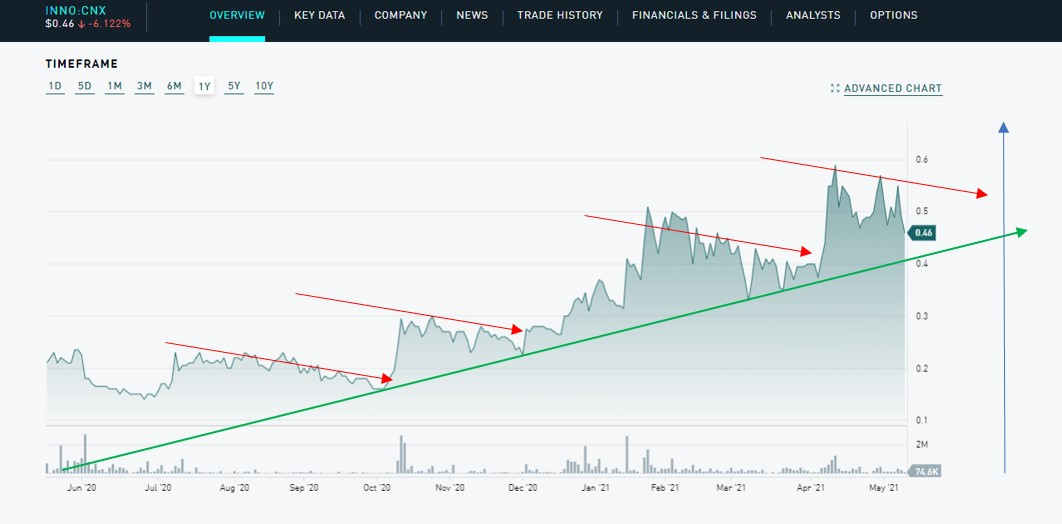Switch chart to 3M timeframe

[x=145, y=86]
